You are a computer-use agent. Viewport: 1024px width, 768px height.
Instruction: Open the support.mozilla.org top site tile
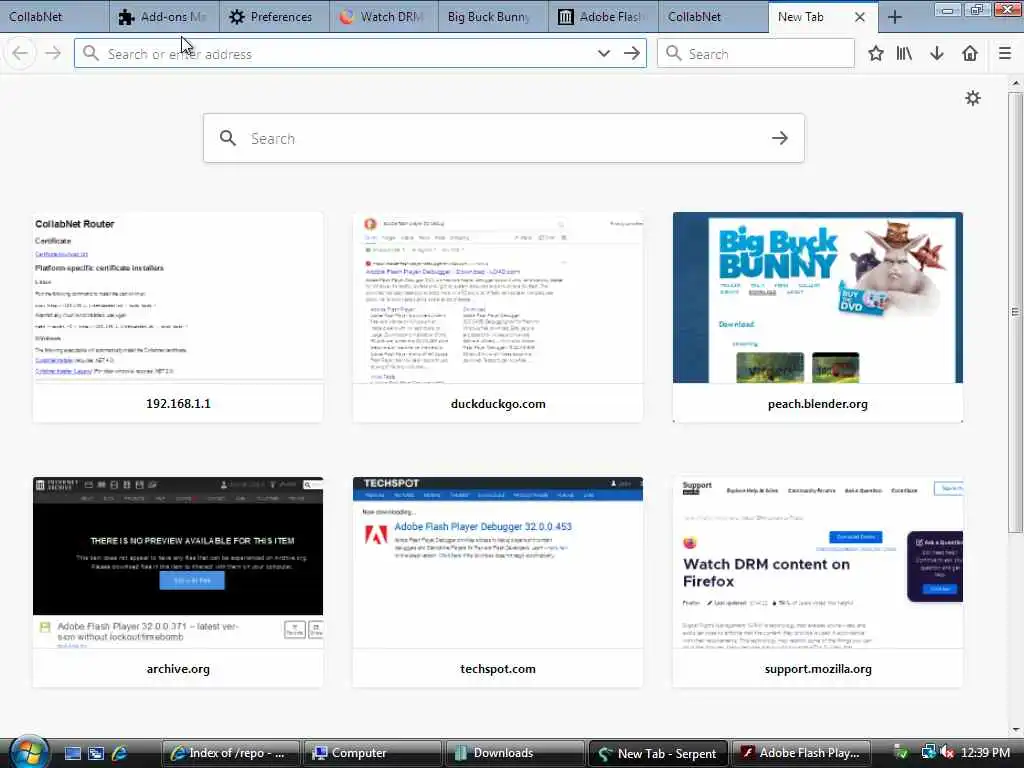818,582
